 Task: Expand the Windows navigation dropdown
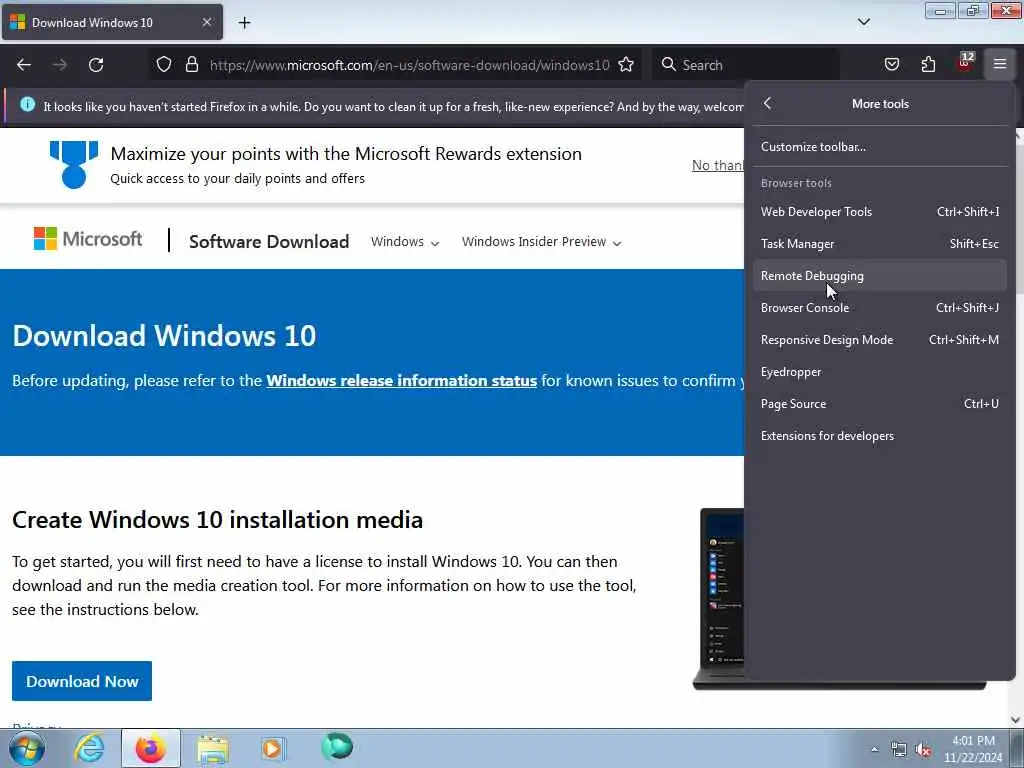405,242
